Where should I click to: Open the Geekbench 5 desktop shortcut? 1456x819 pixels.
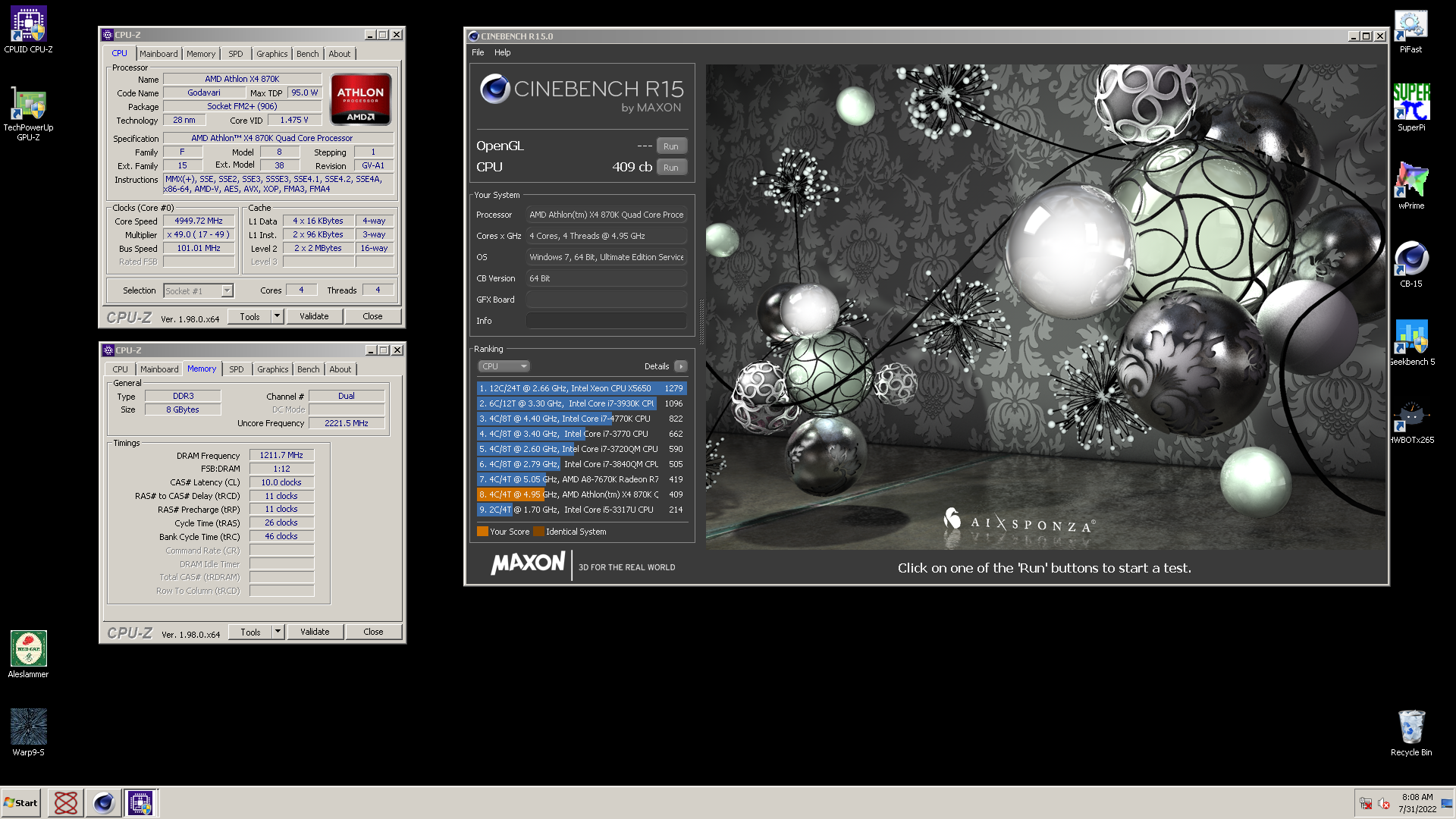(x=1410, y=342)
